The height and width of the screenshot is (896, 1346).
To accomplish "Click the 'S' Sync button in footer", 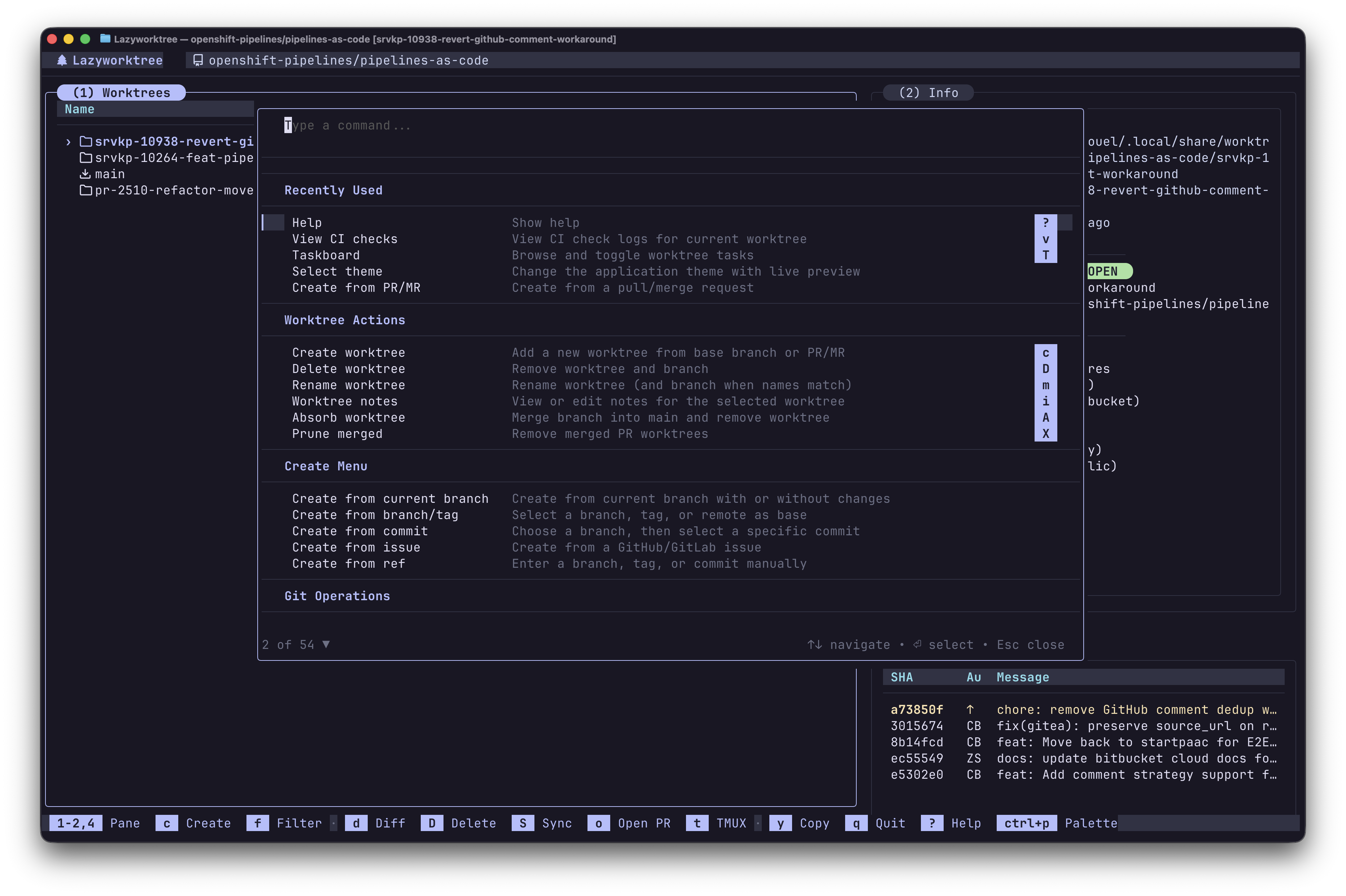I will pos(523,823).
